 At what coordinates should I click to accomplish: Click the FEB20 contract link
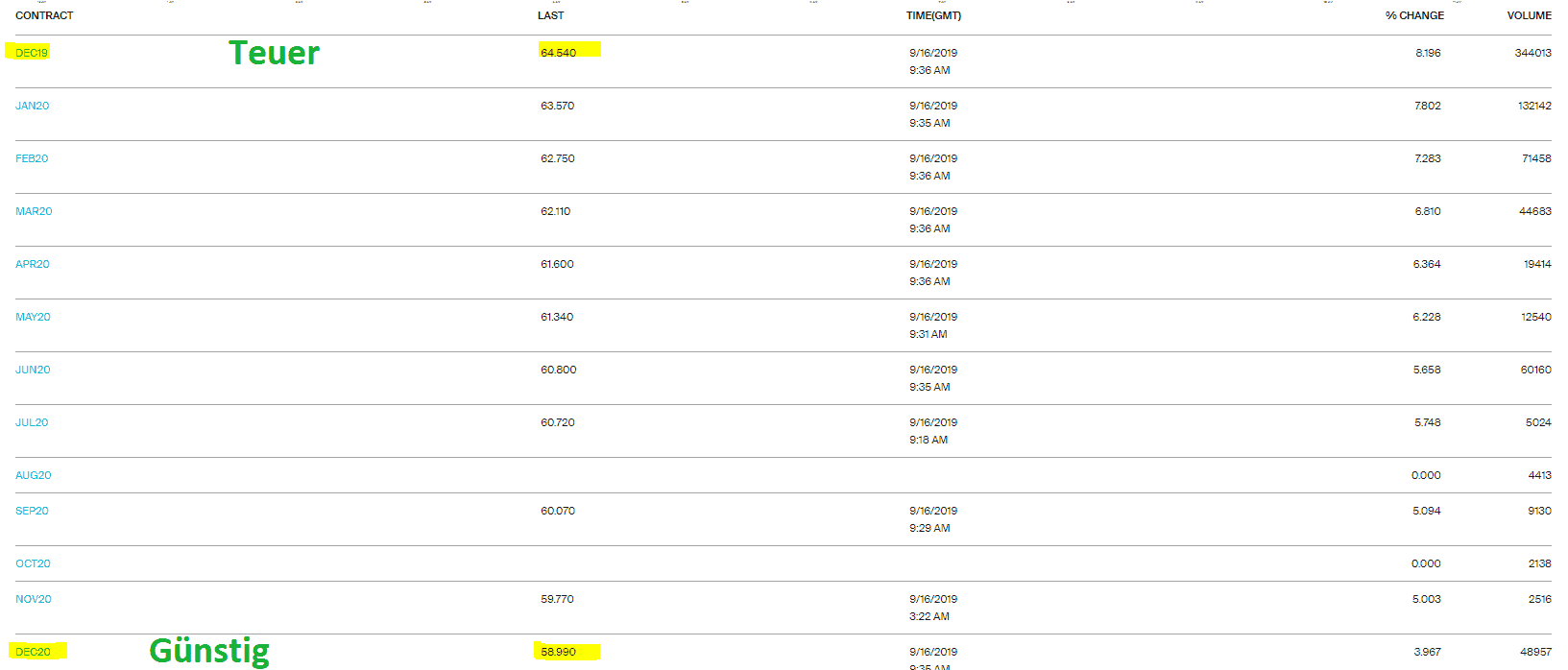point(32,158)
